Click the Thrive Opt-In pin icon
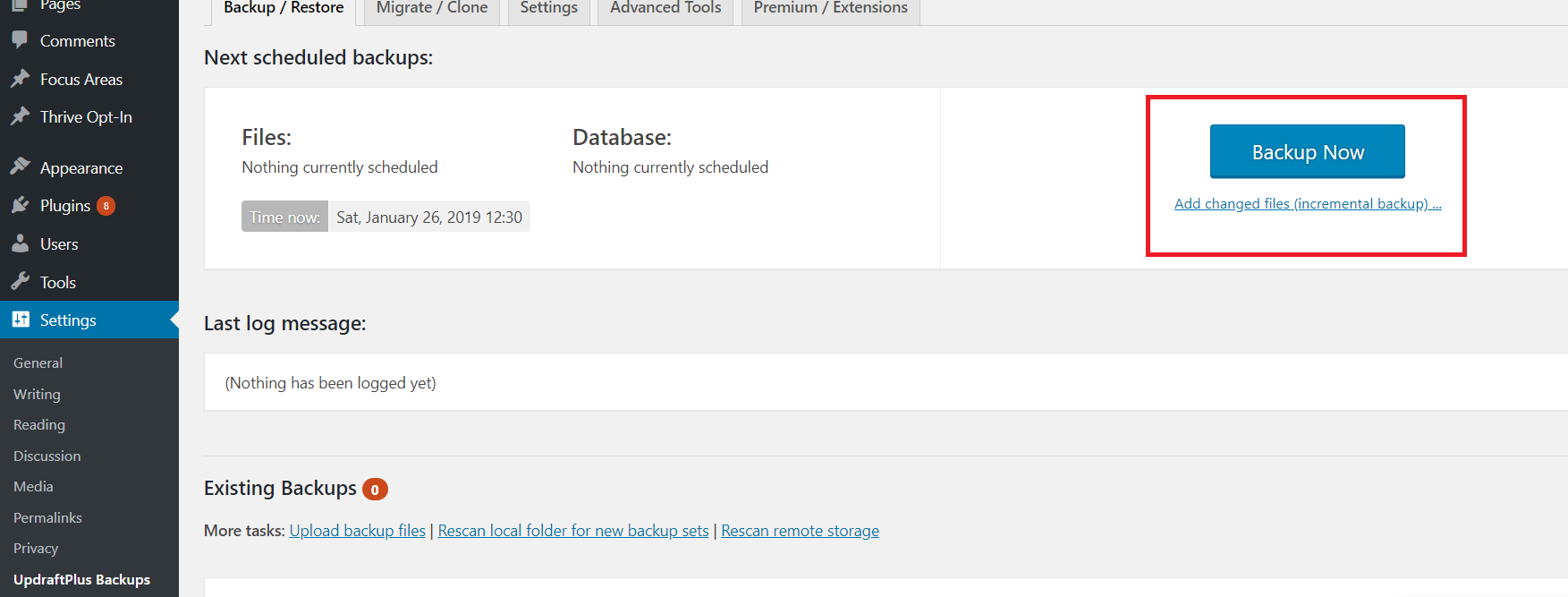Viewport: 1568px width, 597px height. coord(20,116)
